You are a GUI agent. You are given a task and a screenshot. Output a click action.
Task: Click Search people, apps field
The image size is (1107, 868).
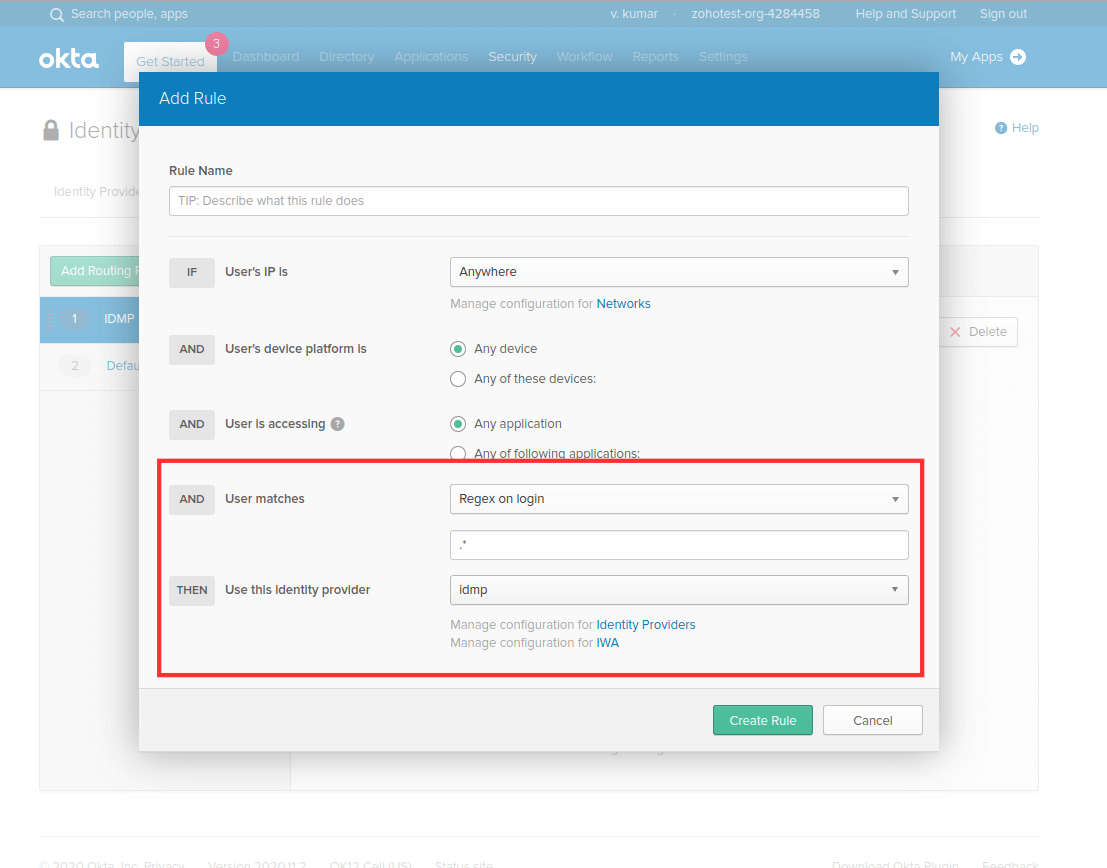(x=129, y=14)
